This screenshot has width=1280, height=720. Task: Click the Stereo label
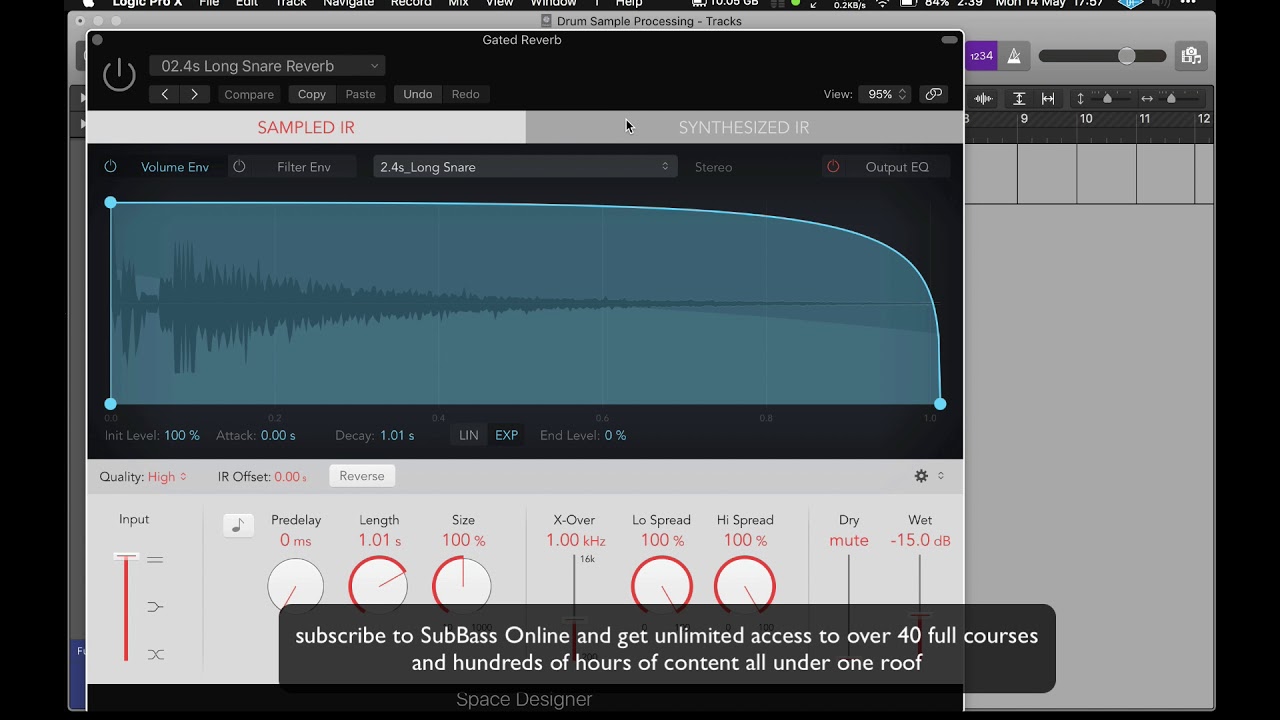click(x=714, y=167)
